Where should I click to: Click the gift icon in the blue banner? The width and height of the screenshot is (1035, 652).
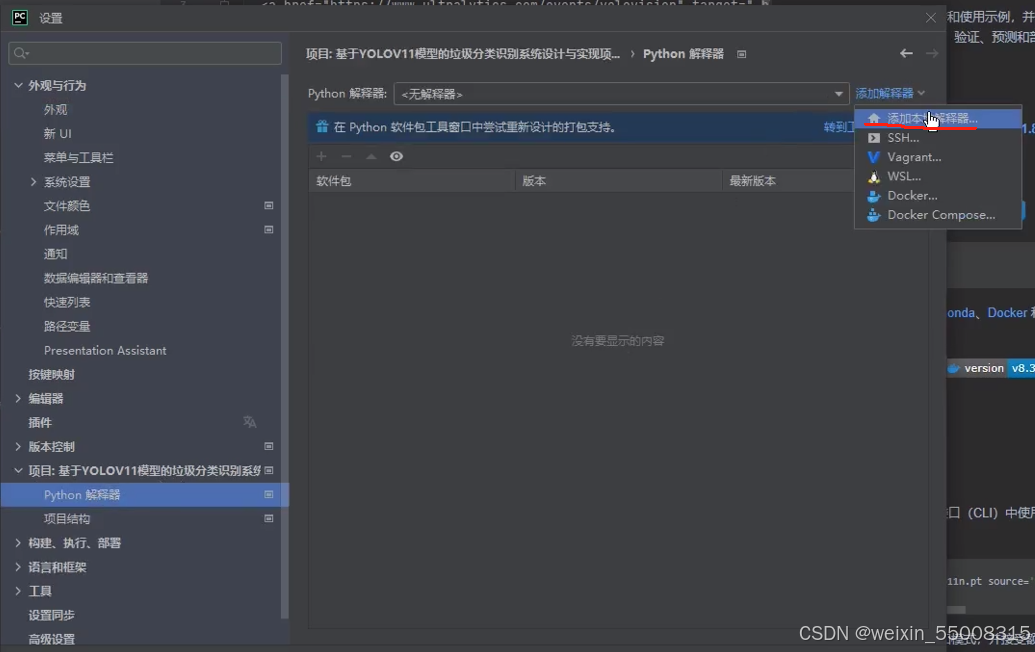[x=322, y=127]
